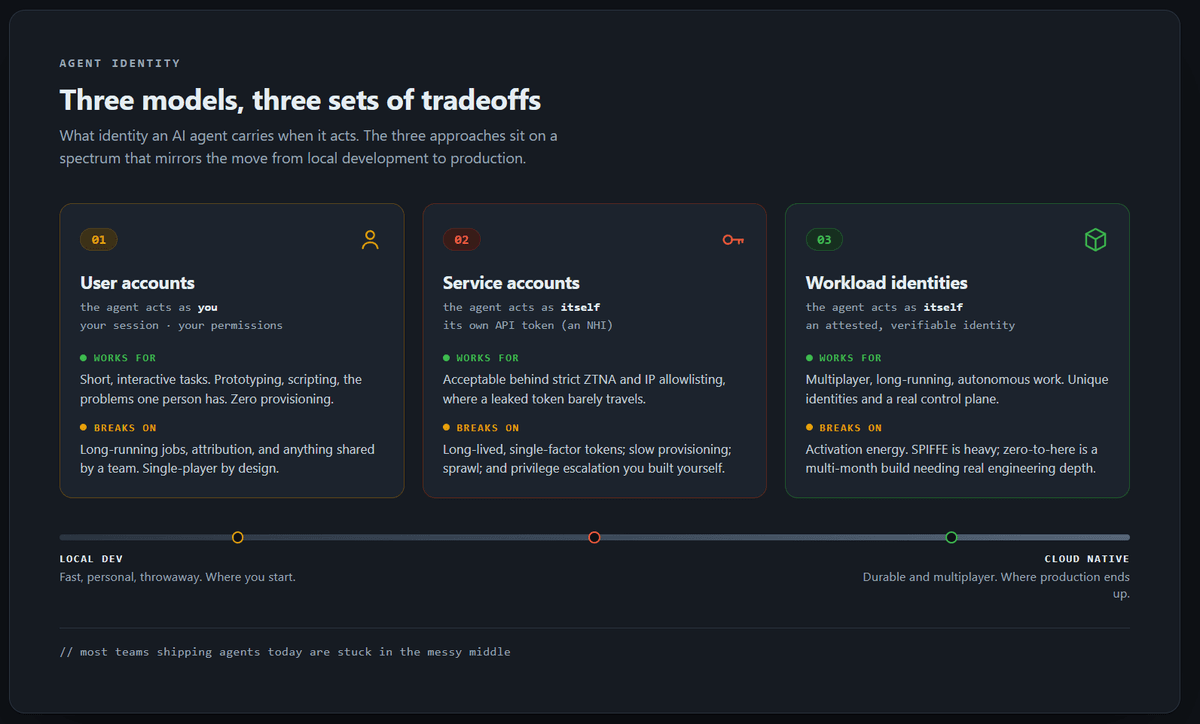Open the Workload identities card heading
Image resolution: width=1200 pixels, height=724 pixels.
pyautogui.click(x=887, y=283)
